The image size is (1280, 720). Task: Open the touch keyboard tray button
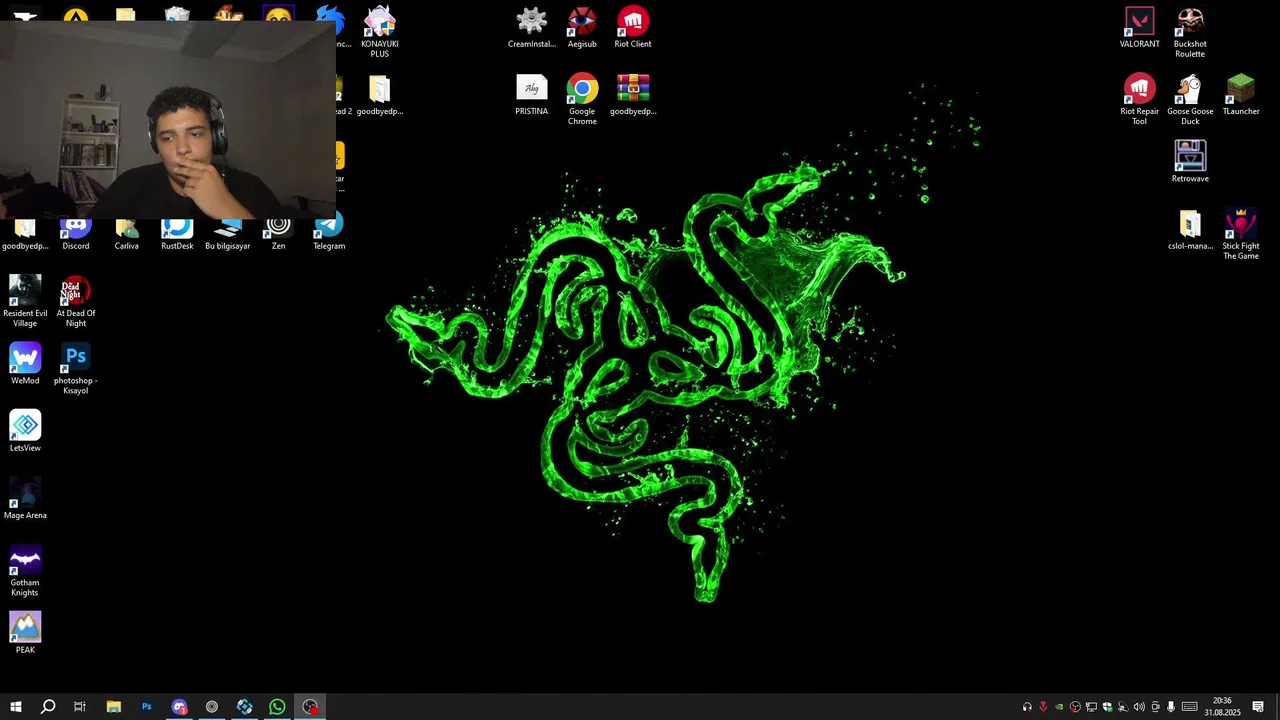coord(1190,707)
